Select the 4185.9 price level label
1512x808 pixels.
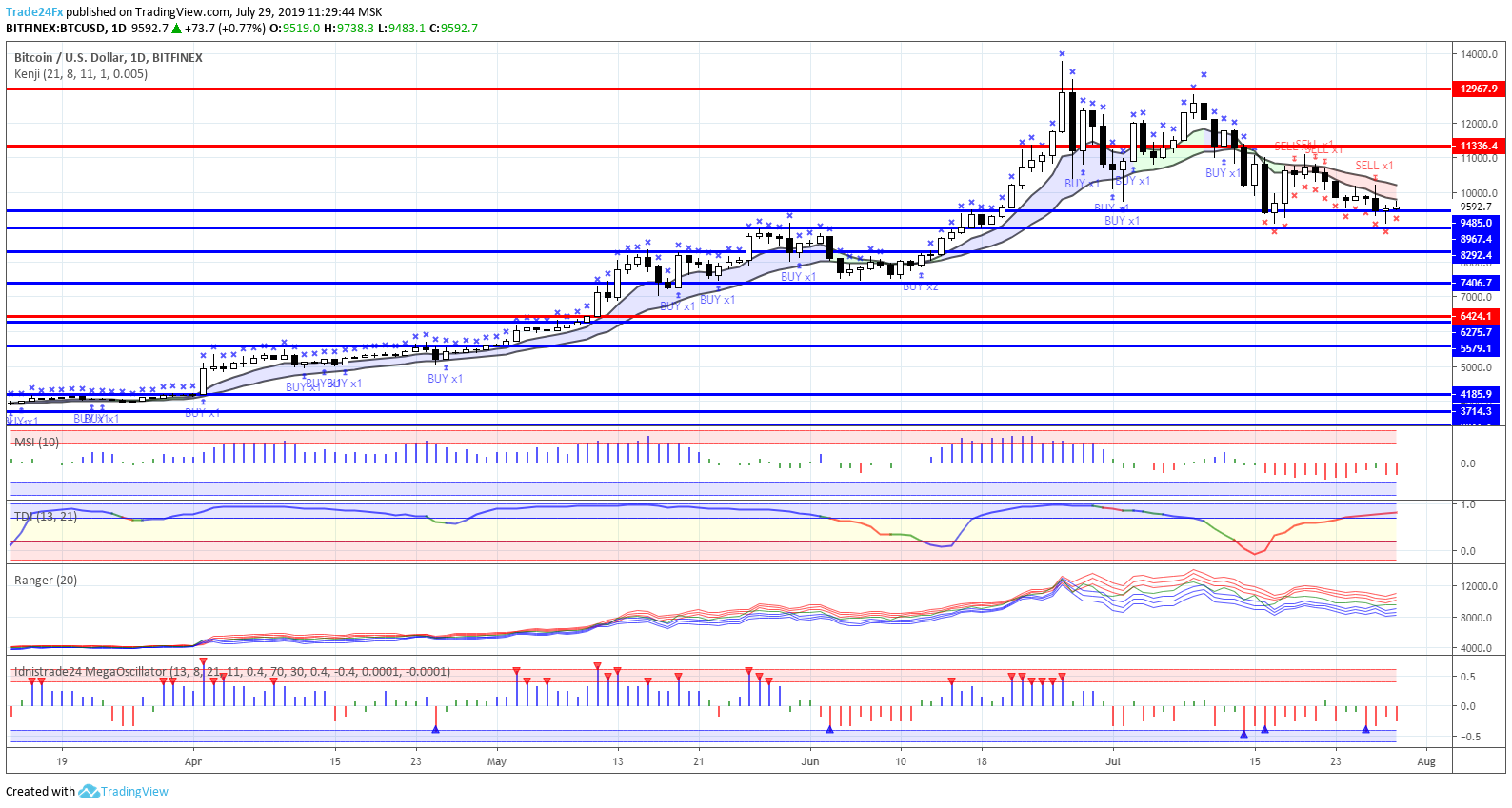pyautogui.click(x=1477, y=394)
